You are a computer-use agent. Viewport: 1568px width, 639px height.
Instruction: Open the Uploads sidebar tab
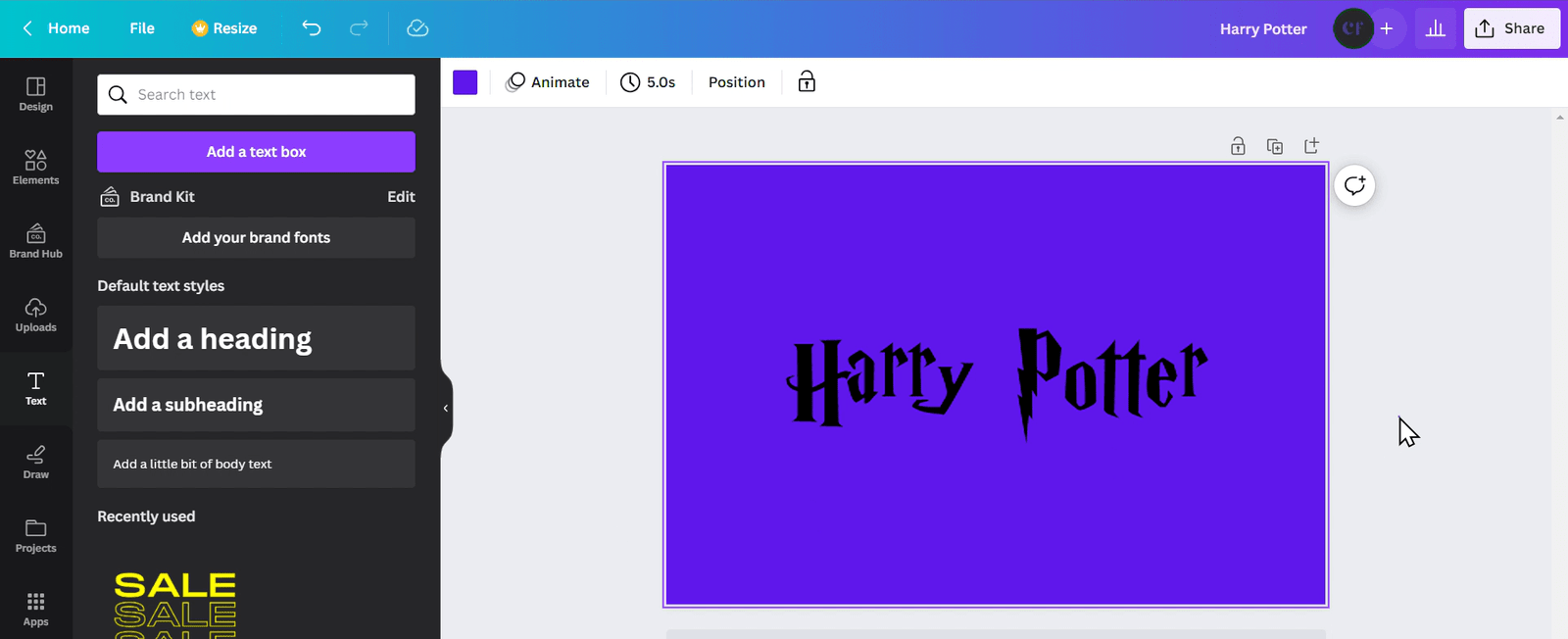(35, 315)
